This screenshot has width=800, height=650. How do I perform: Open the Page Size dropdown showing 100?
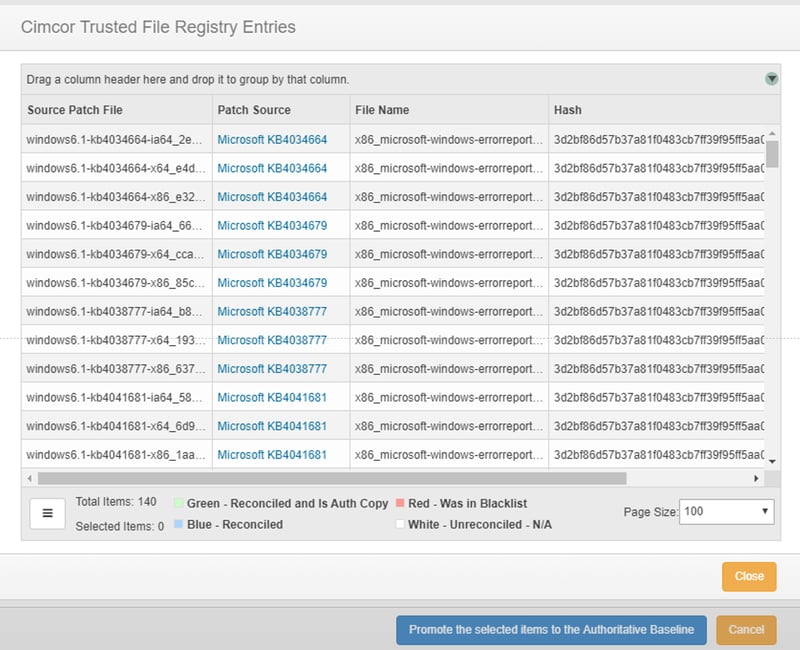pyautogui.click(x=727, y=511)
